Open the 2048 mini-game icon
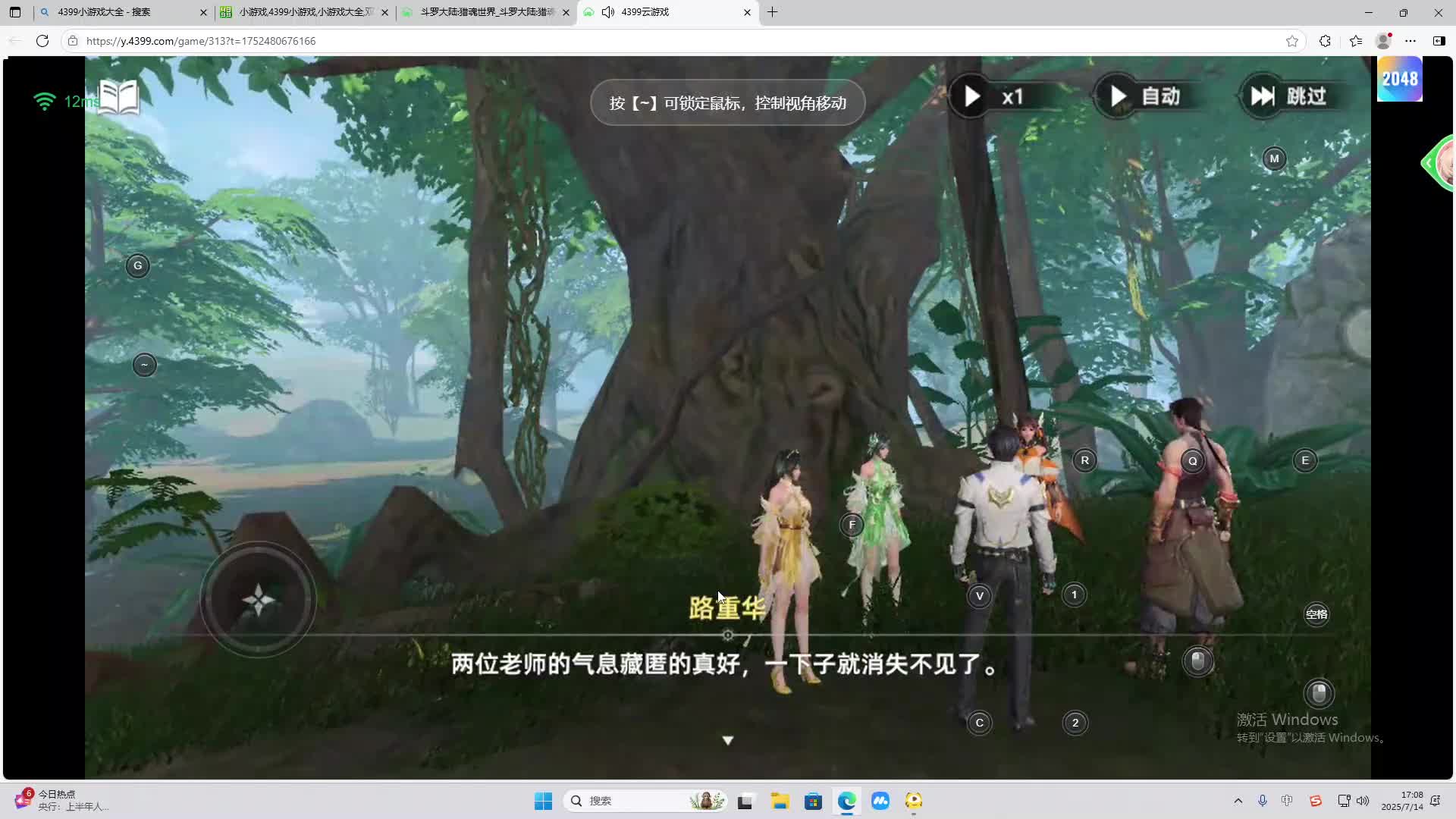The width and height of the screenshot is (1456, 819). (1400, 79)
